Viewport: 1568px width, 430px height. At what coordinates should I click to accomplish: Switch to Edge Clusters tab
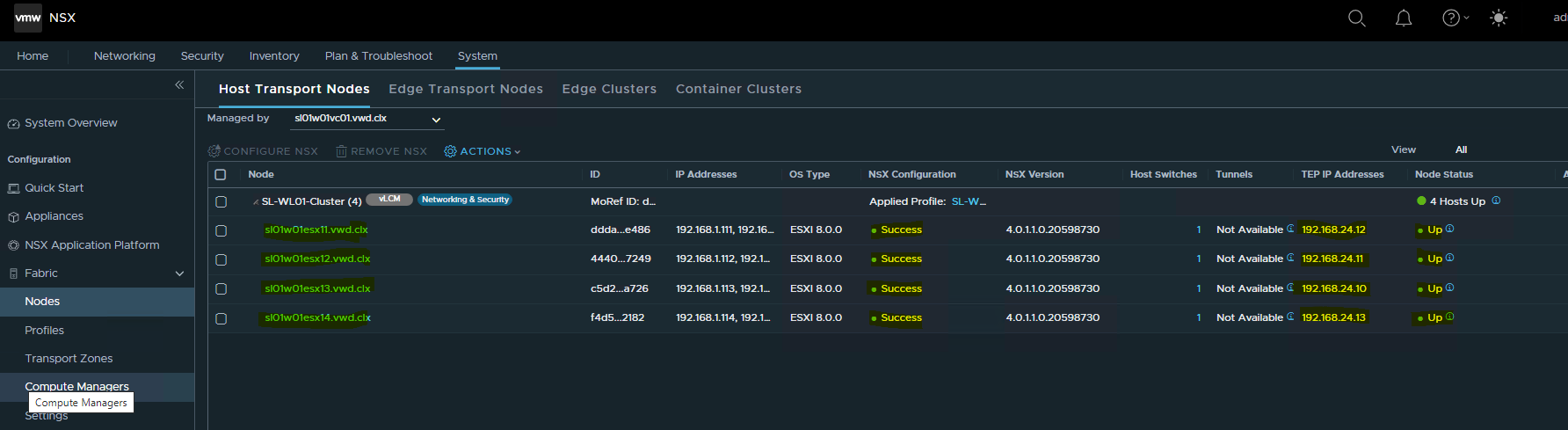(x=609, y=89)
